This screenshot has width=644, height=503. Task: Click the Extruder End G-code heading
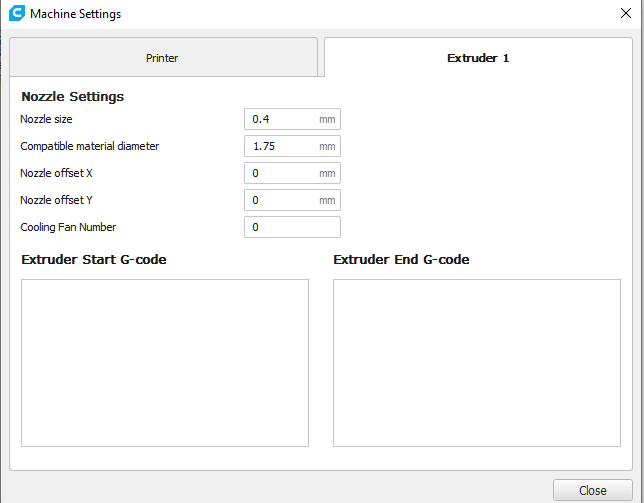(401, 260)
